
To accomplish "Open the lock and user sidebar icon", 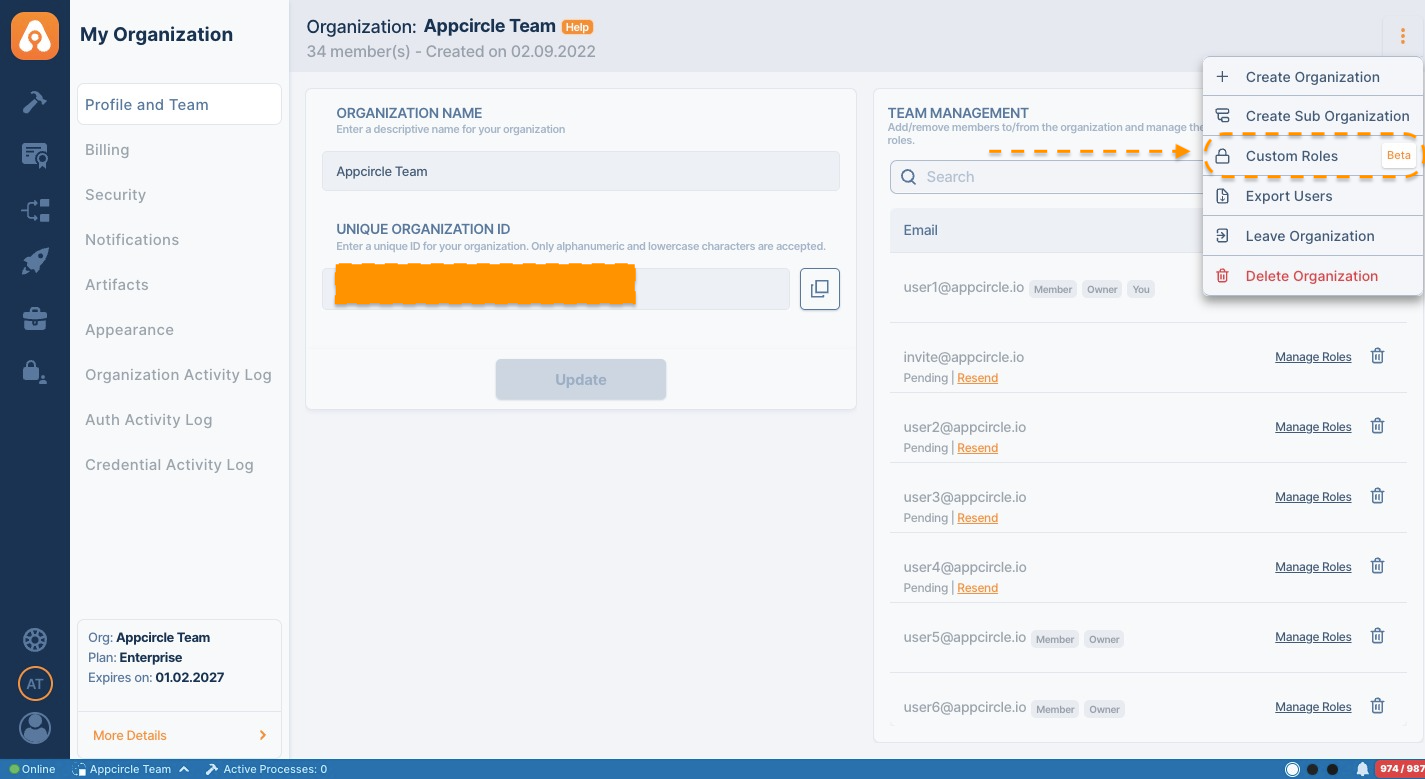I will point(35,371).
